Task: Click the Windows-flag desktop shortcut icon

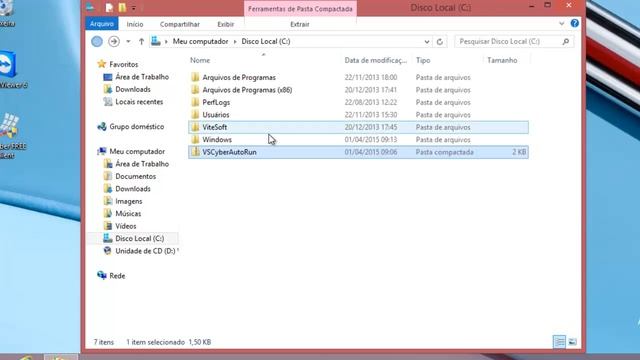Action: [x=9, y=126]
